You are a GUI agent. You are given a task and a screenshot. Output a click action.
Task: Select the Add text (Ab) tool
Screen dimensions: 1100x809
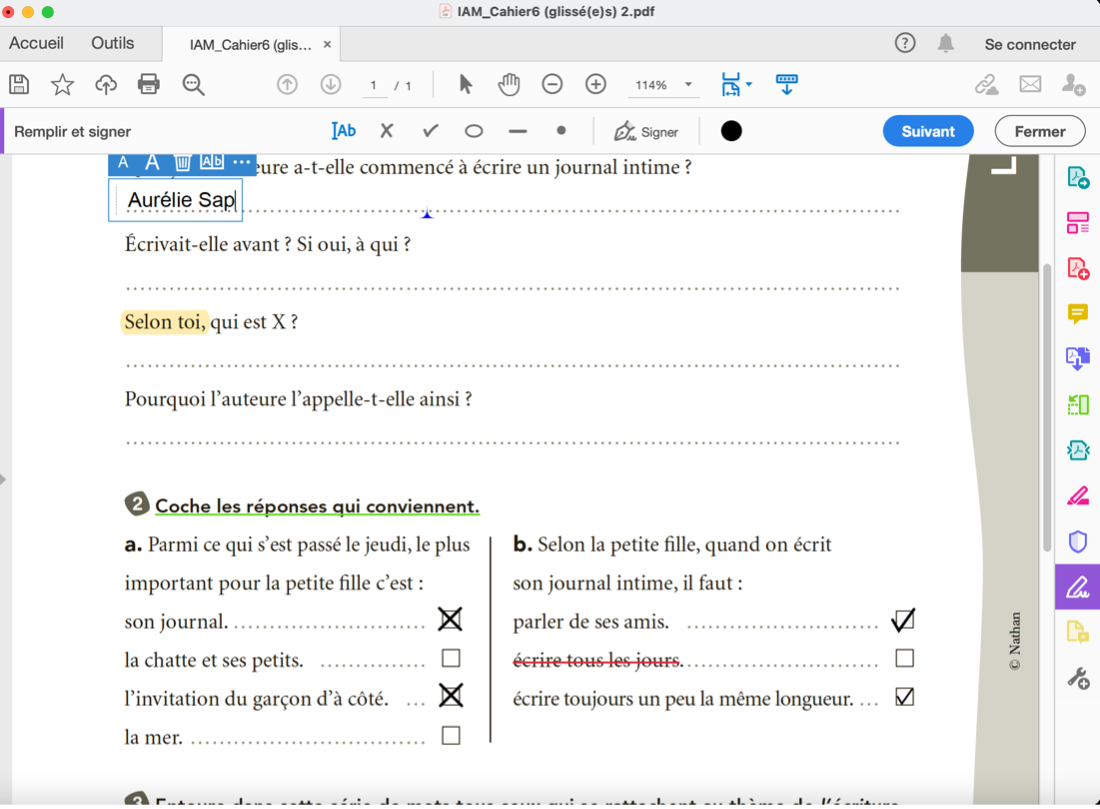pyautogui.click(x=343, y=131)
